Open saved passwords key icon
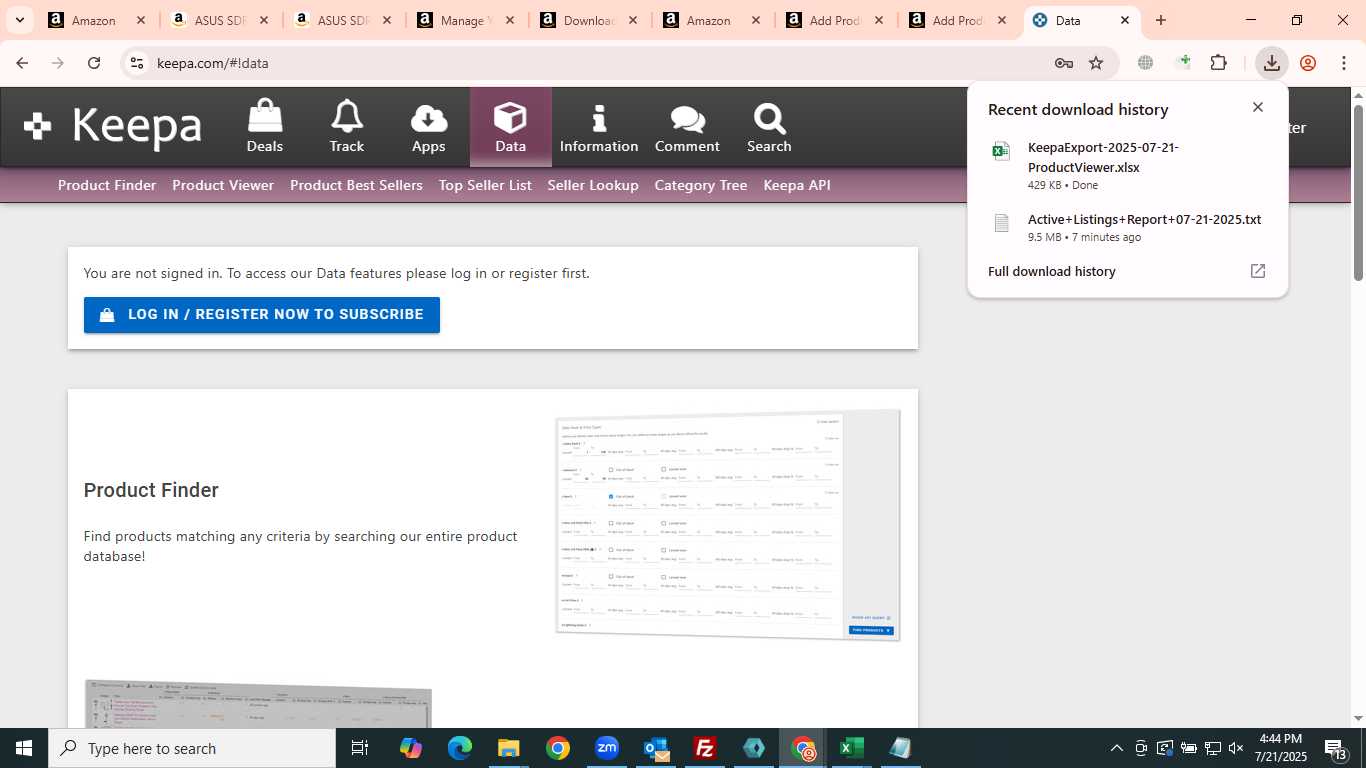Screen dimensions: 1366x768 click(1064, 63)
